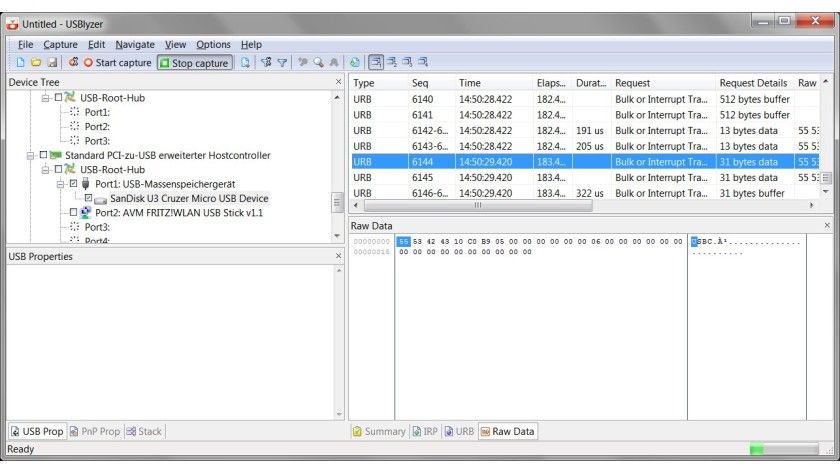Open the View menu
The width and height of the screenshot is (840, 473).
175,44
